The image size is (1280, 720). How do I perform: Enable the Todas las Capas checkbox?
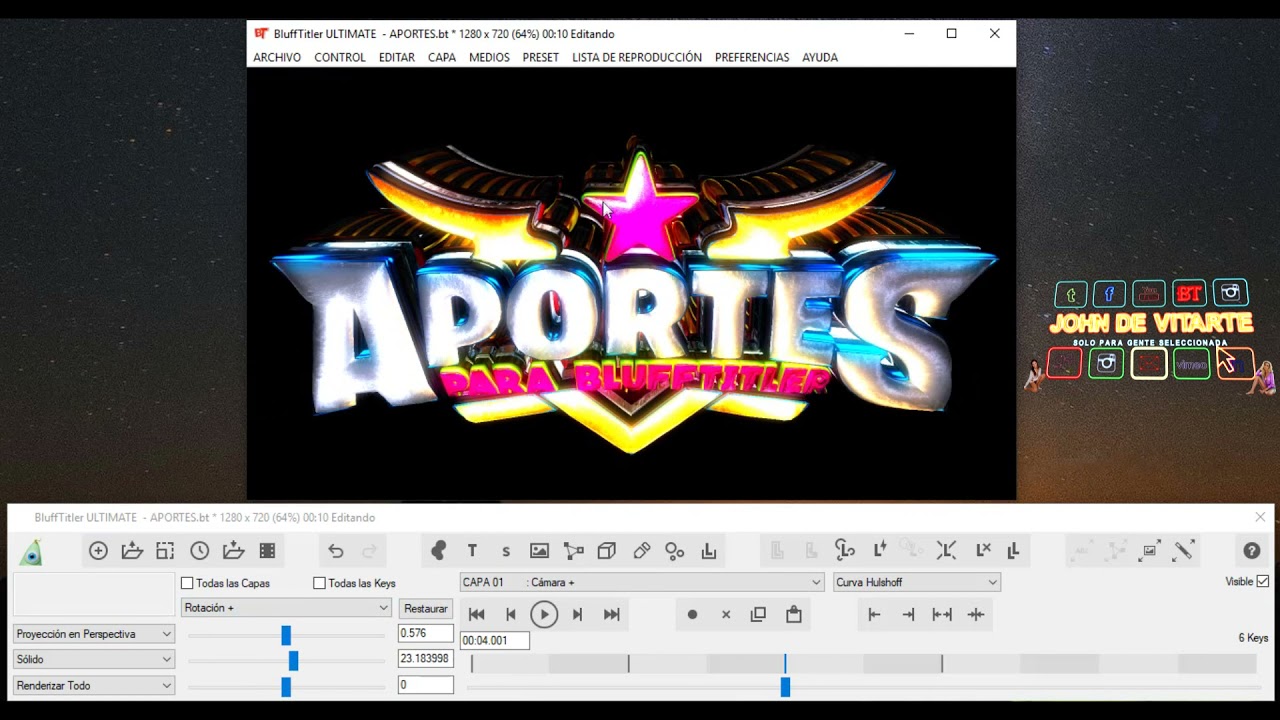pos(187,583)
